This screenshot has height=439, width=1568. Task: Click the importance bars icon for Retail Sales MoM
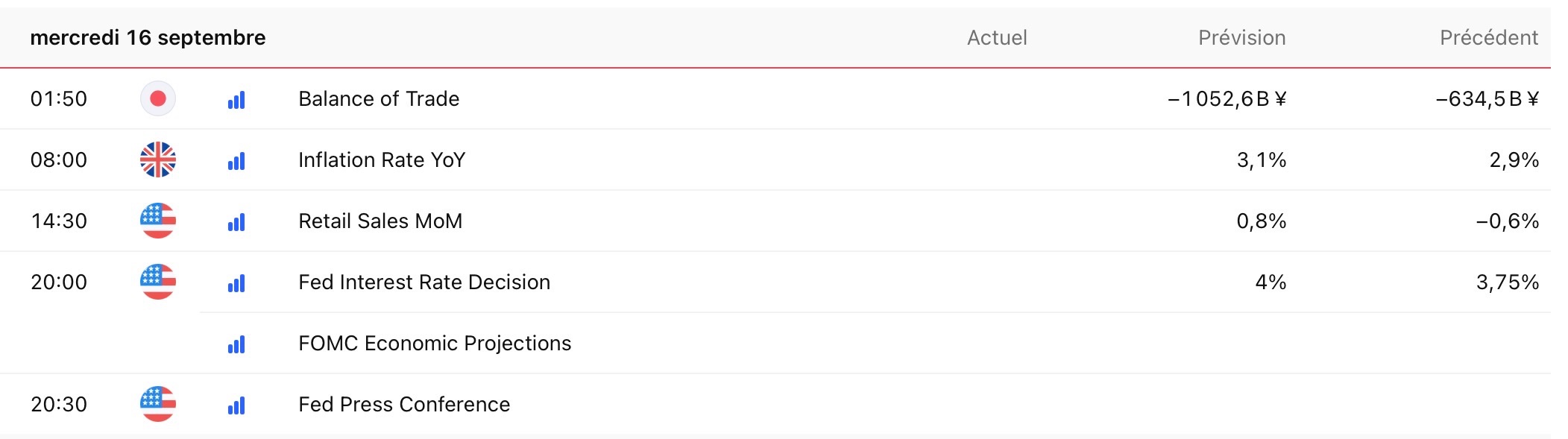[x=236, y=222]
